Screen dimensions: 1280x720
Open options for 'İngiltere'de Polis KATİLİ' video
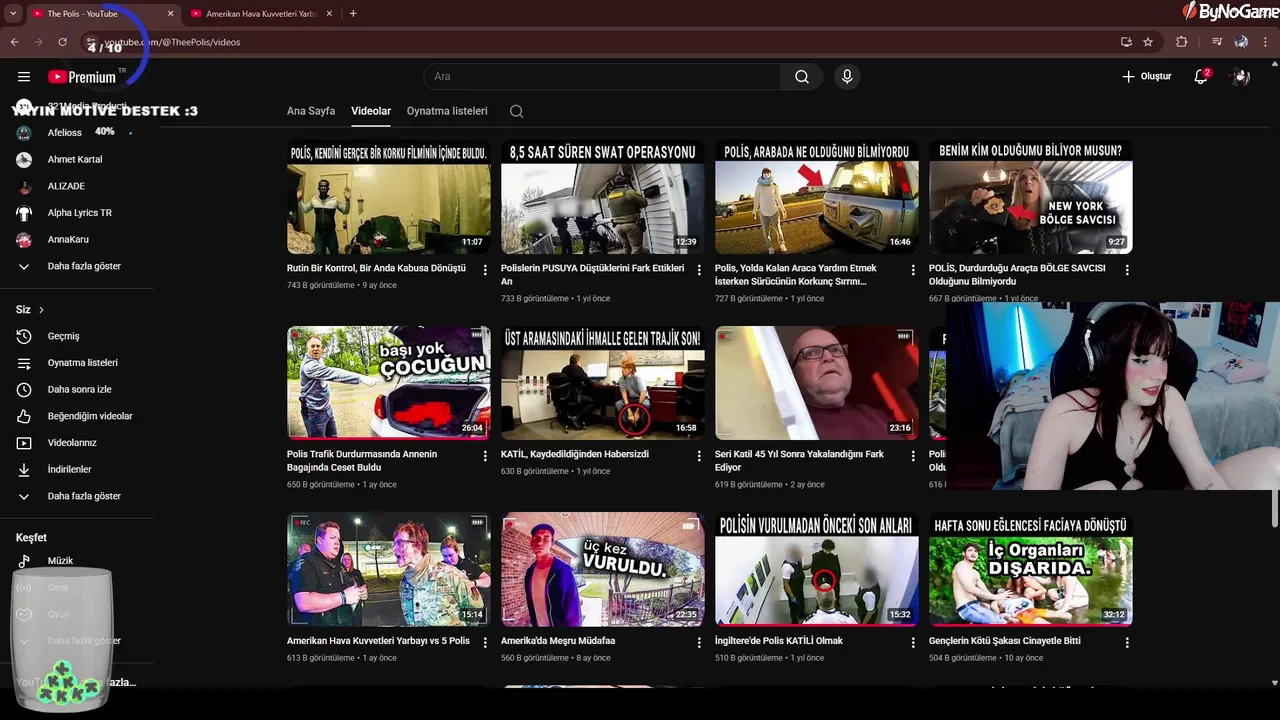(913, 643)
